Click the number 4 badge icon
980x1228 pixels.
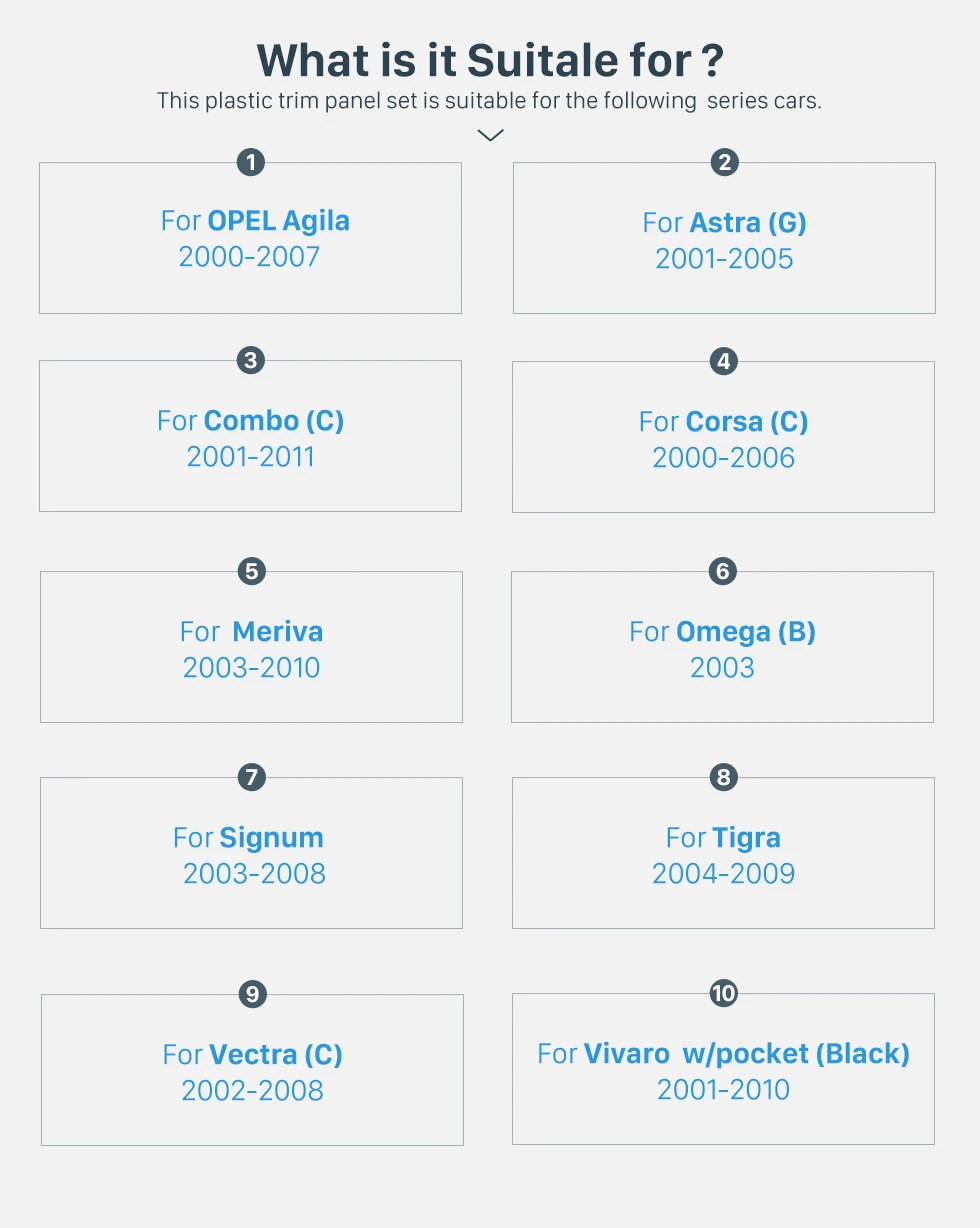723,361
